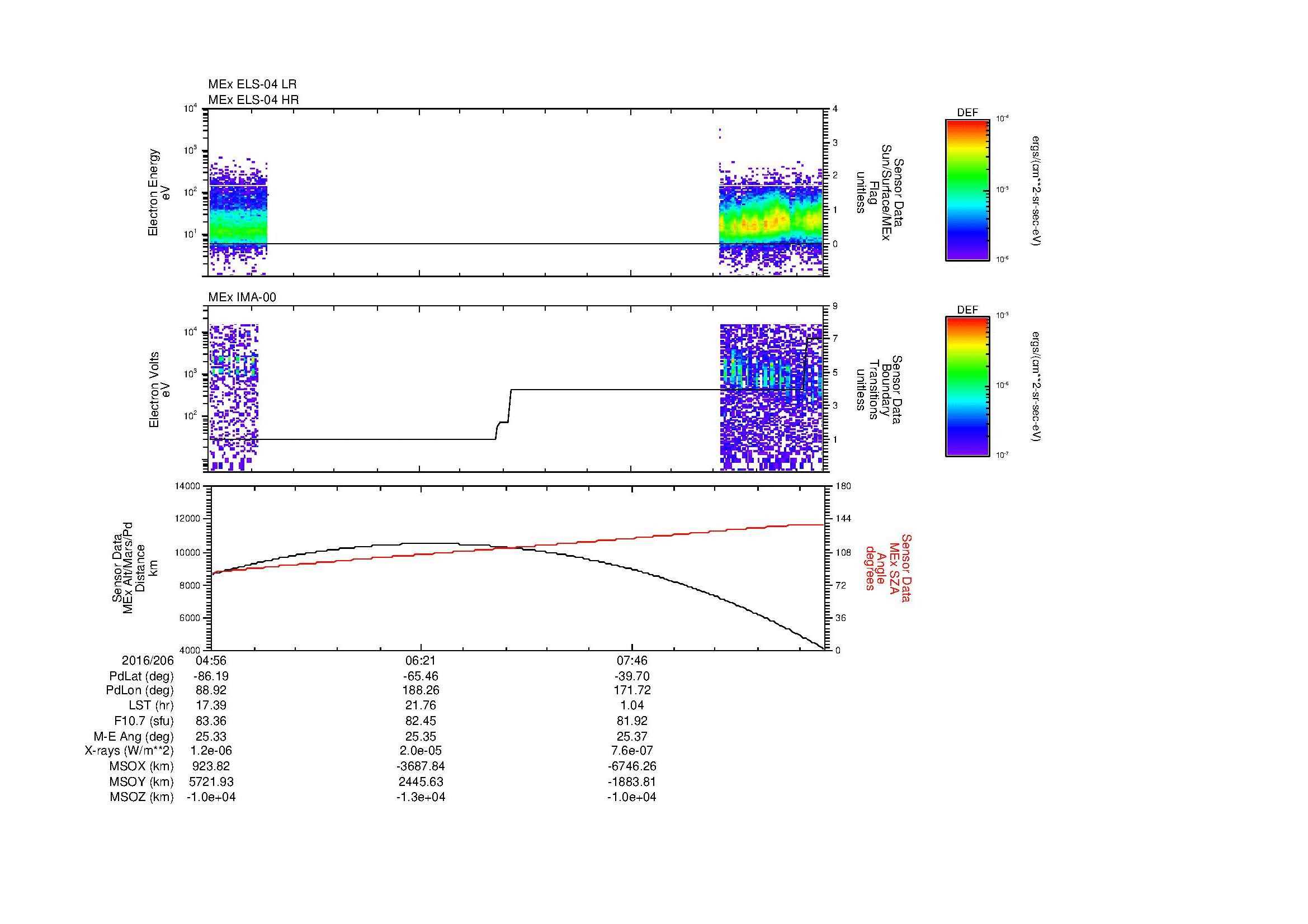Viewport: 1308px width, 924px height.
Task: Click the PdLon value 188.26
Action: click(421, 690)
